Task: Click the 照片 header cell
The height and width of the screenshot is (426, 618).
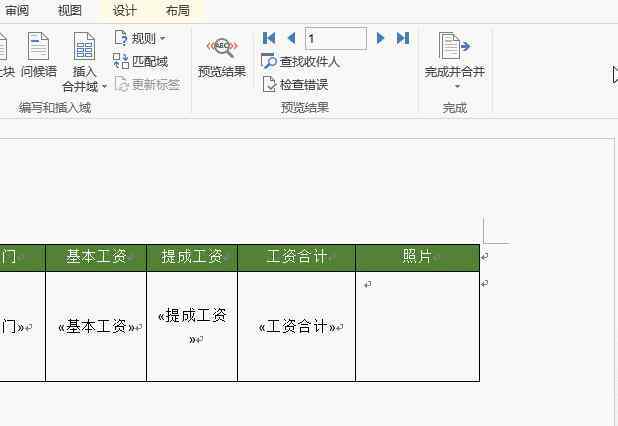Action: point(417,257)
